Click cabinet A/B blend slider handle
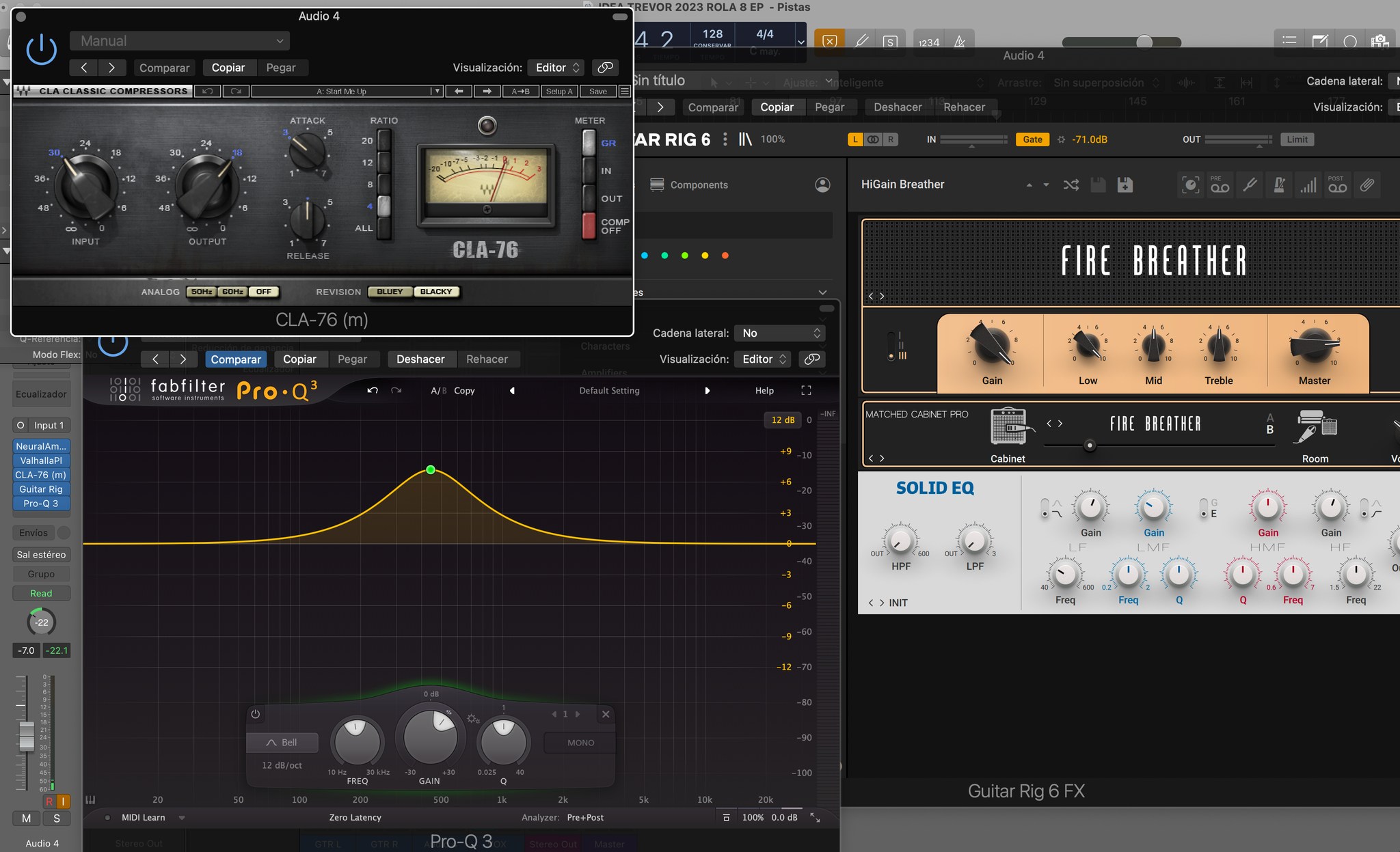Screen dimensions: 1400x852 [1090, 445]
